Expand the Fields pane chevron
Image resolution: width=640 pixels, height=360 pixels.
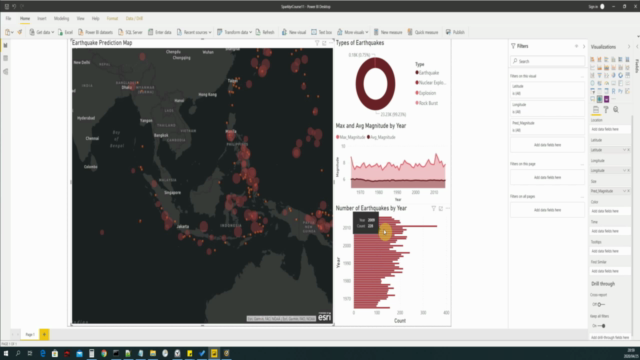(637, 47)
